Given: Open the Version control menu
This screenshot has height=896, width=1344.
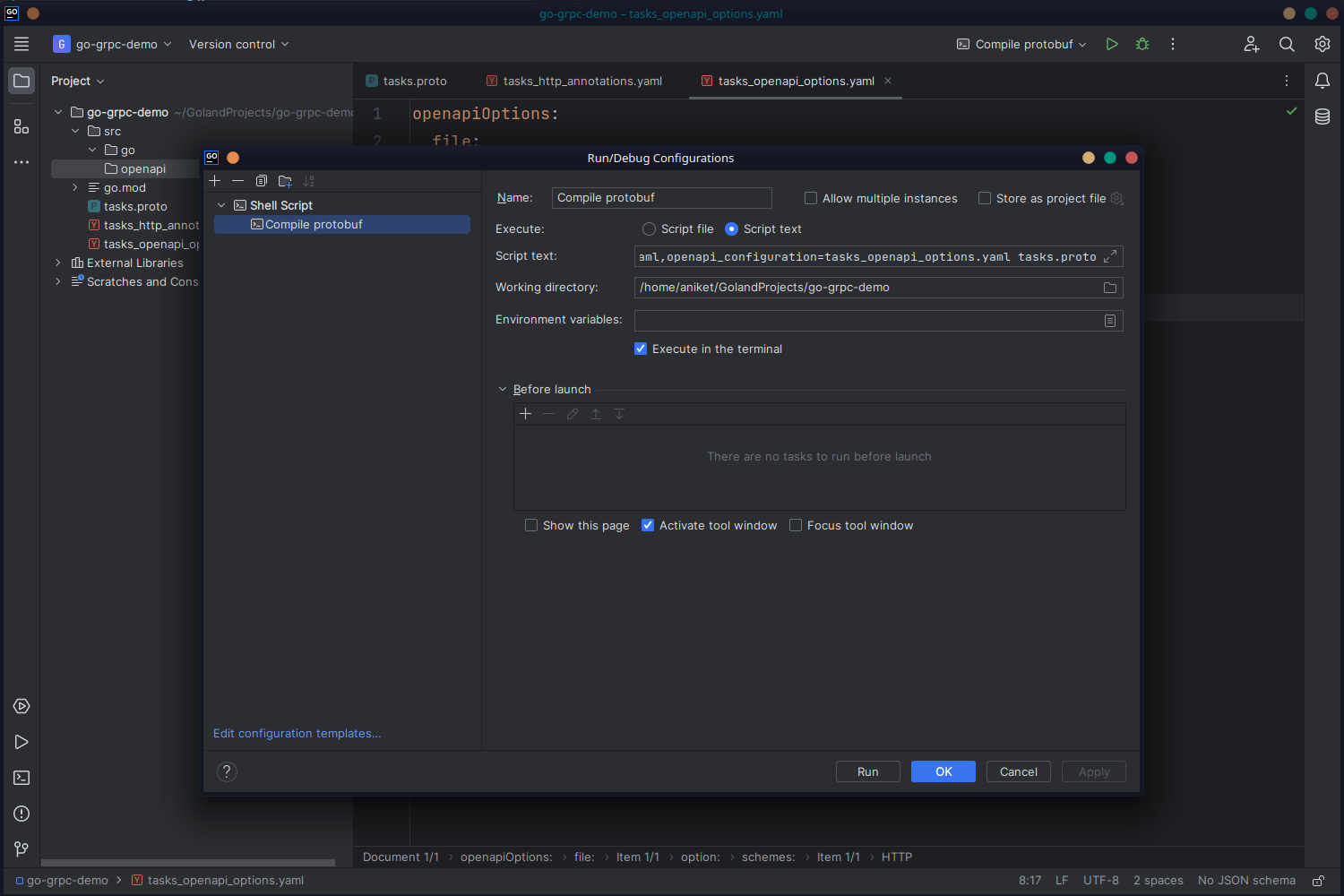Looking at the screenshot, I should [x=237, y=43].
